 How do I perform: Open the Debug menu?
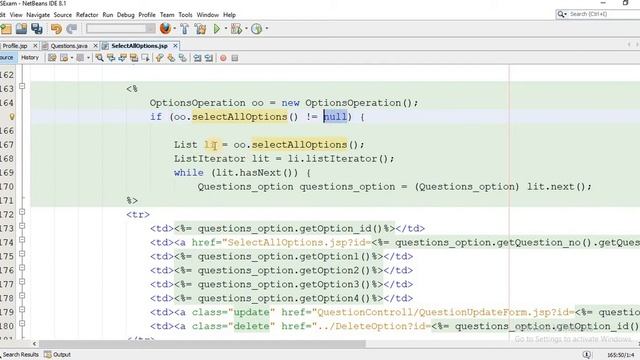[125, 15]
